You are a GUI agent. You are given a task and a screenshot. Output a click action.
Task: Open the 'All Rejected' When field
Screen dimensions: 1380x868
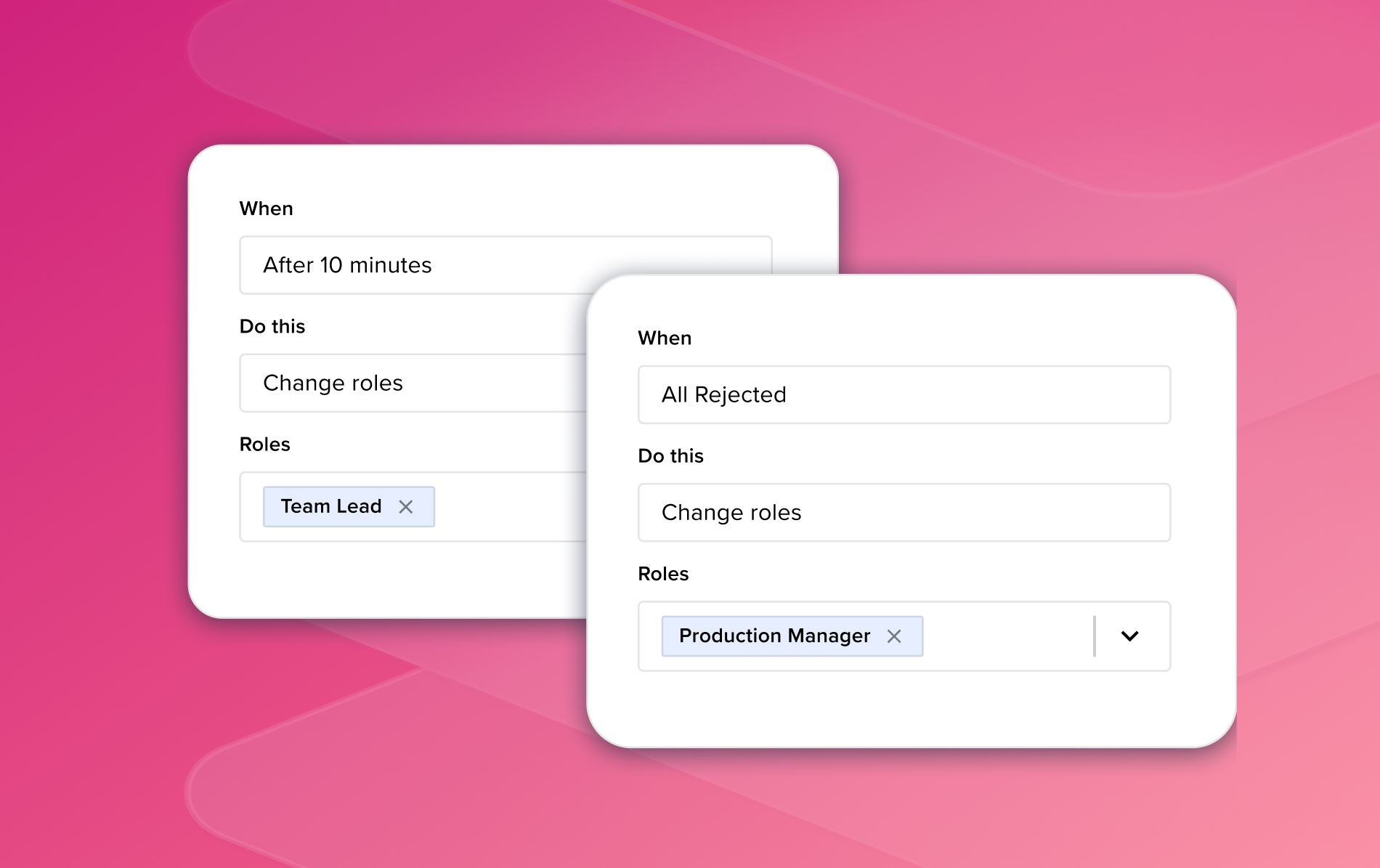pyautogui.click(x=904, y=394)
